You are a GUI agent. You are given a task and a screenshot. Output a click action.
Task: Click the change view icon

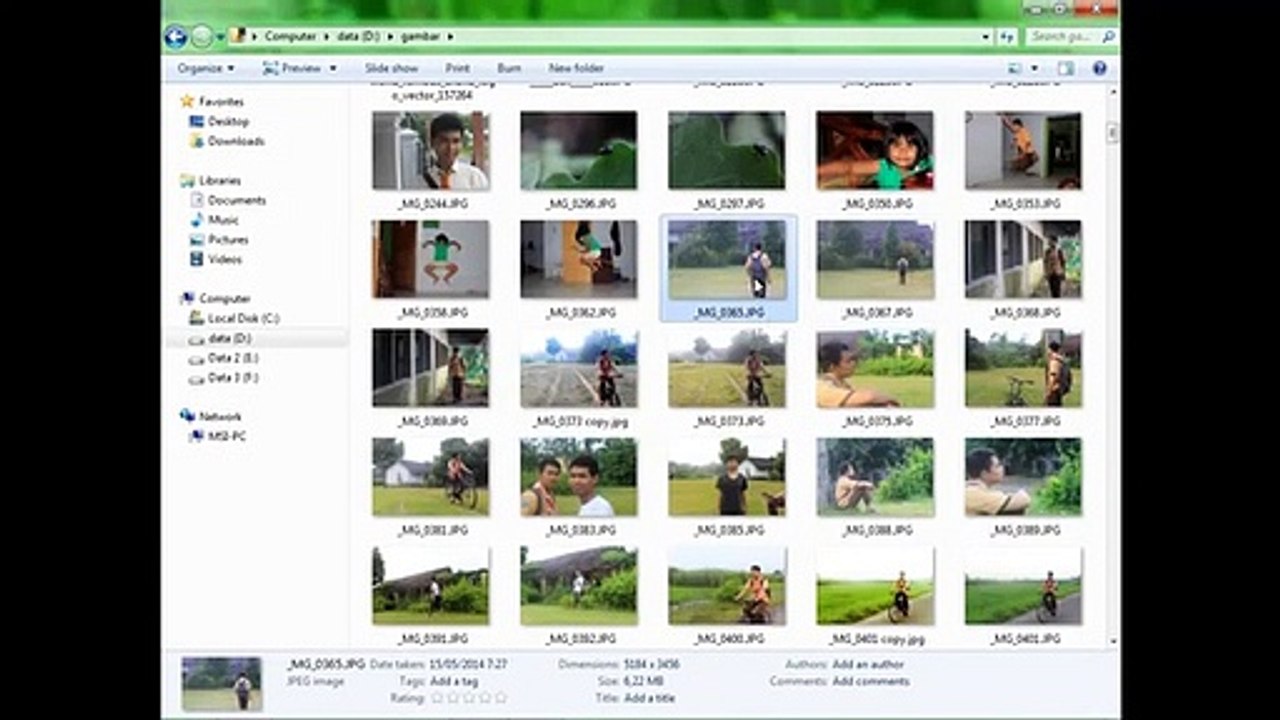tap(1015, 68)
